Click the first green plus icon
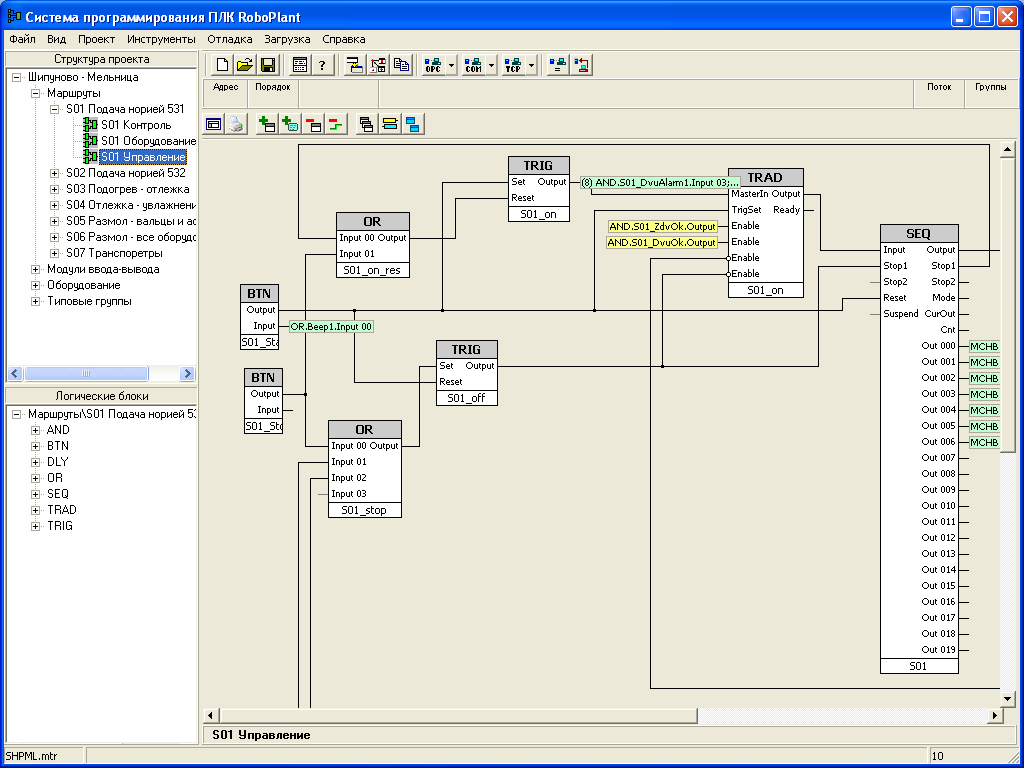 (267, 124)
